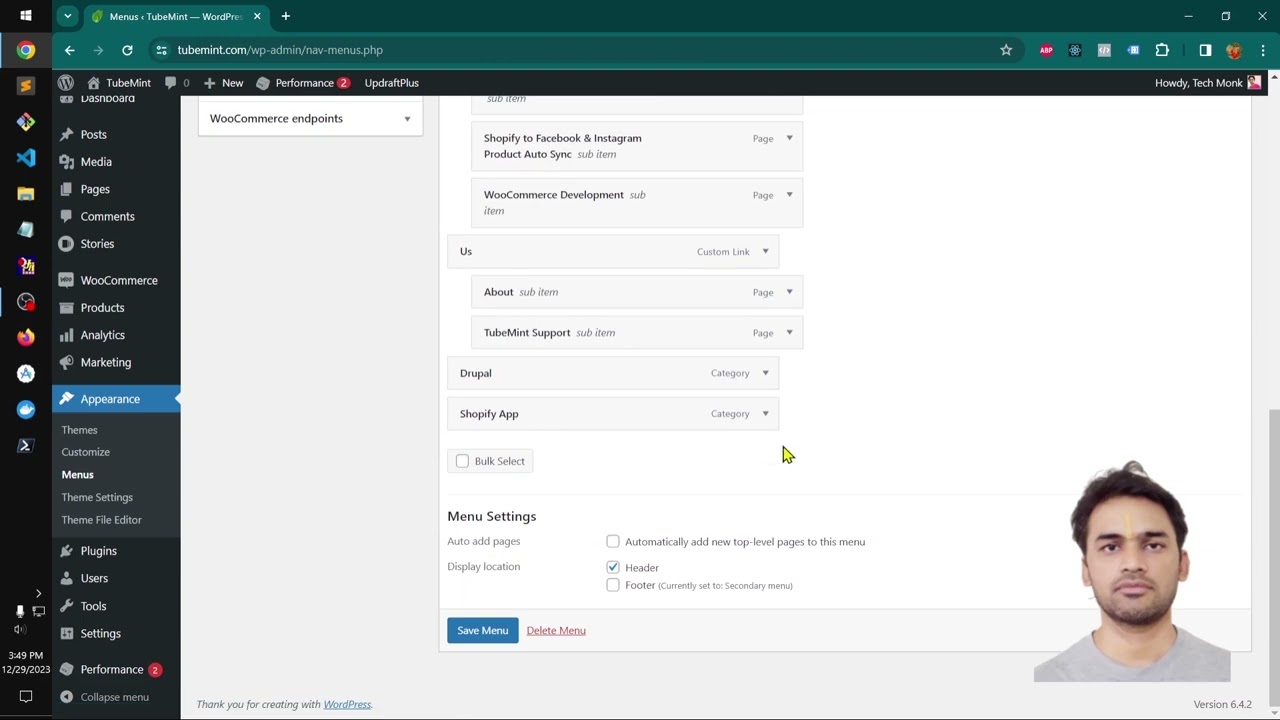1280x720 pixels.
Task: Expand the TubeMint Support sub item
Action: coord(789,333)
